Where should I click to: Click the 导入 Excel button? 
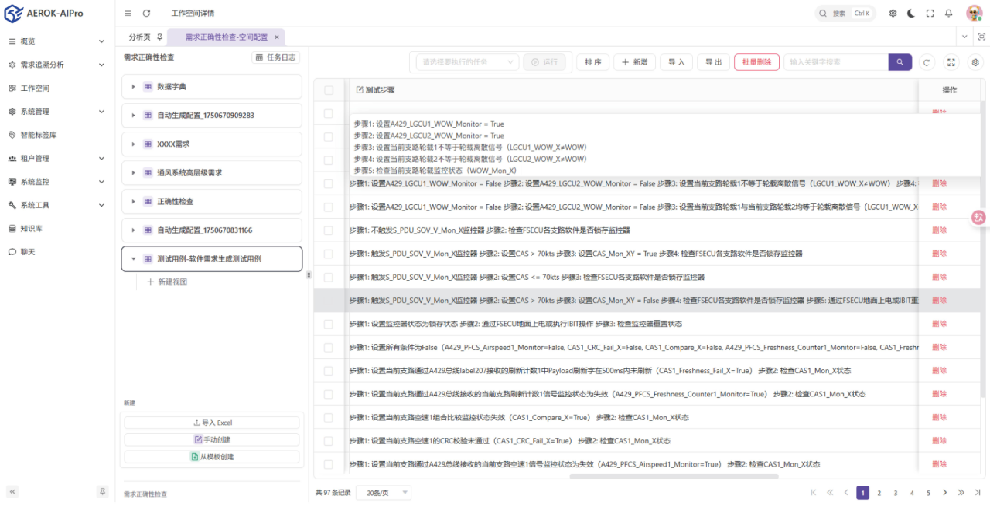[212, 423]
